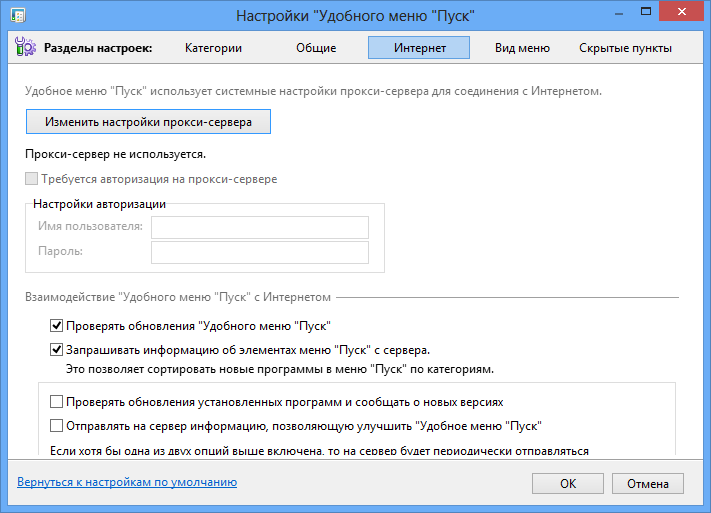Uncheck Запрашивать информацию об элементах меню
Viewport: 711px width, 513px height.
pyautogui.click(x=56, y=350)
